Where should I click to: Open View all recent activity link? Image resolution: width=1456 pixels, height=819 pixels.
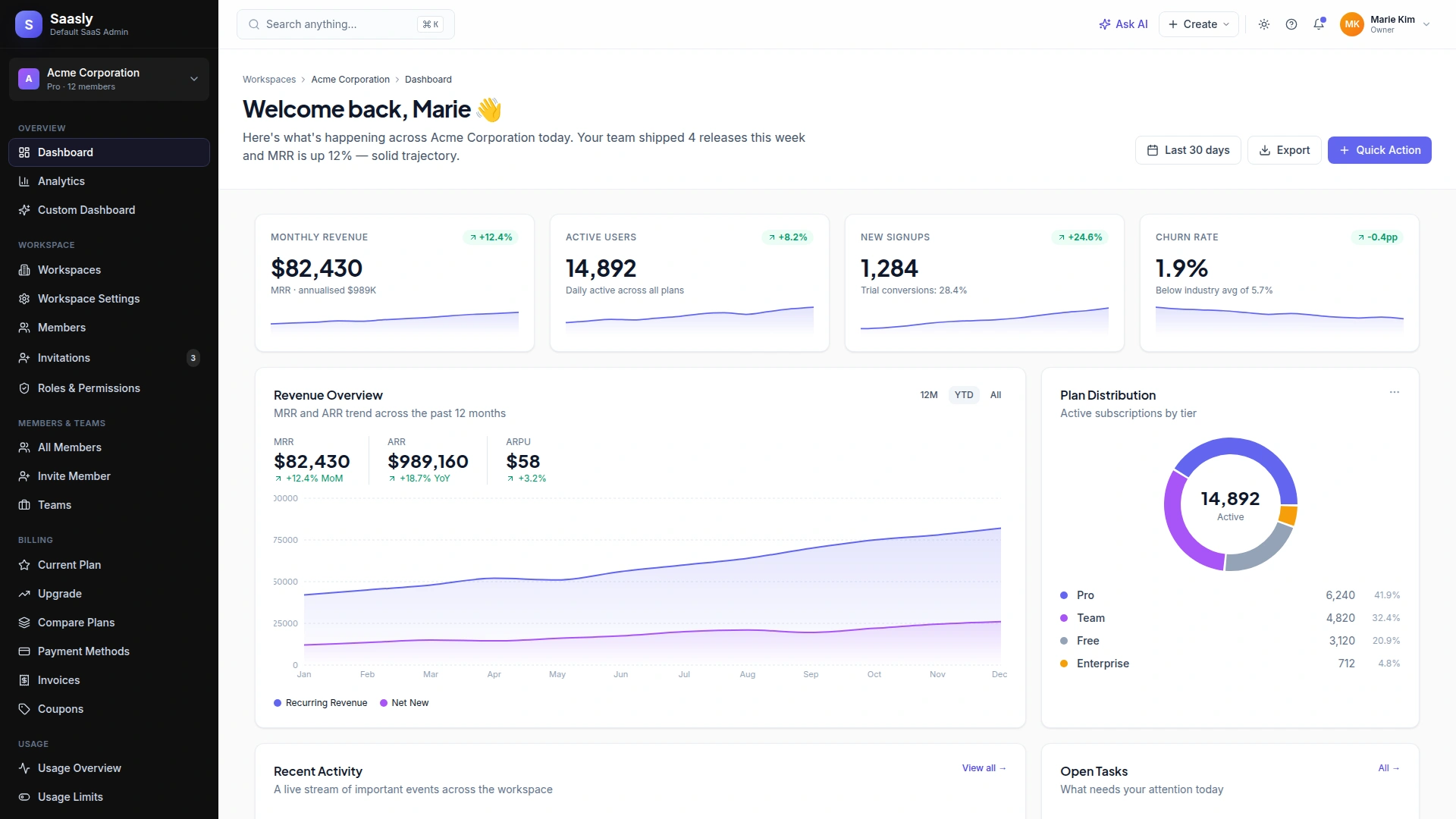[984, 768]
